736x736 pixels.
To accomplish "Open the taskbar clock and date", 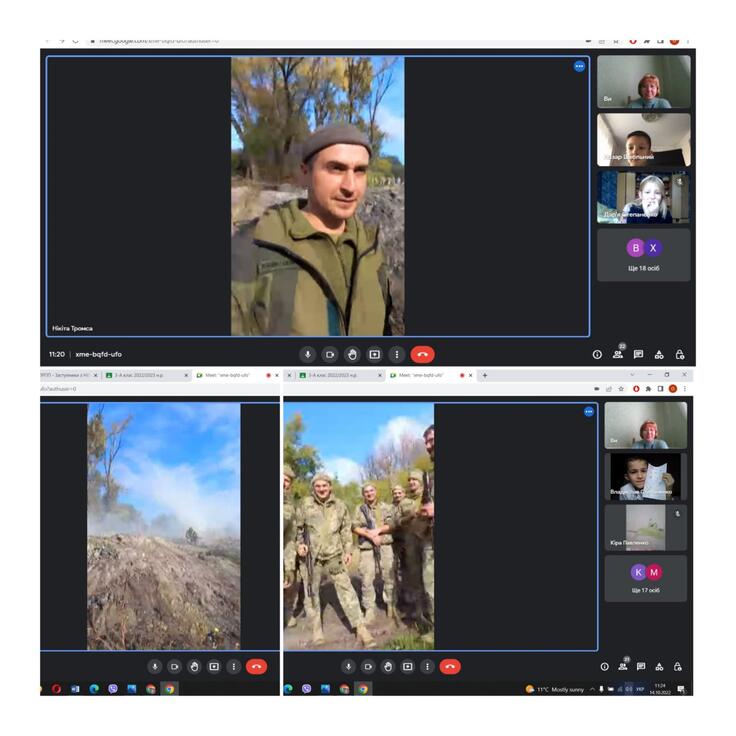I will click(660, 689).
